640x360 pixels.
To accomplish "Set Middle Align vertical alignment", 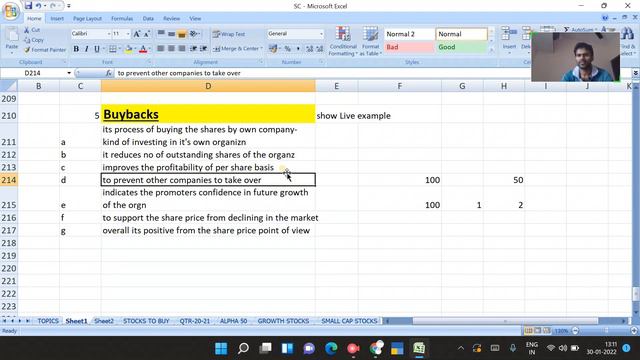I will tap(171, 33).
